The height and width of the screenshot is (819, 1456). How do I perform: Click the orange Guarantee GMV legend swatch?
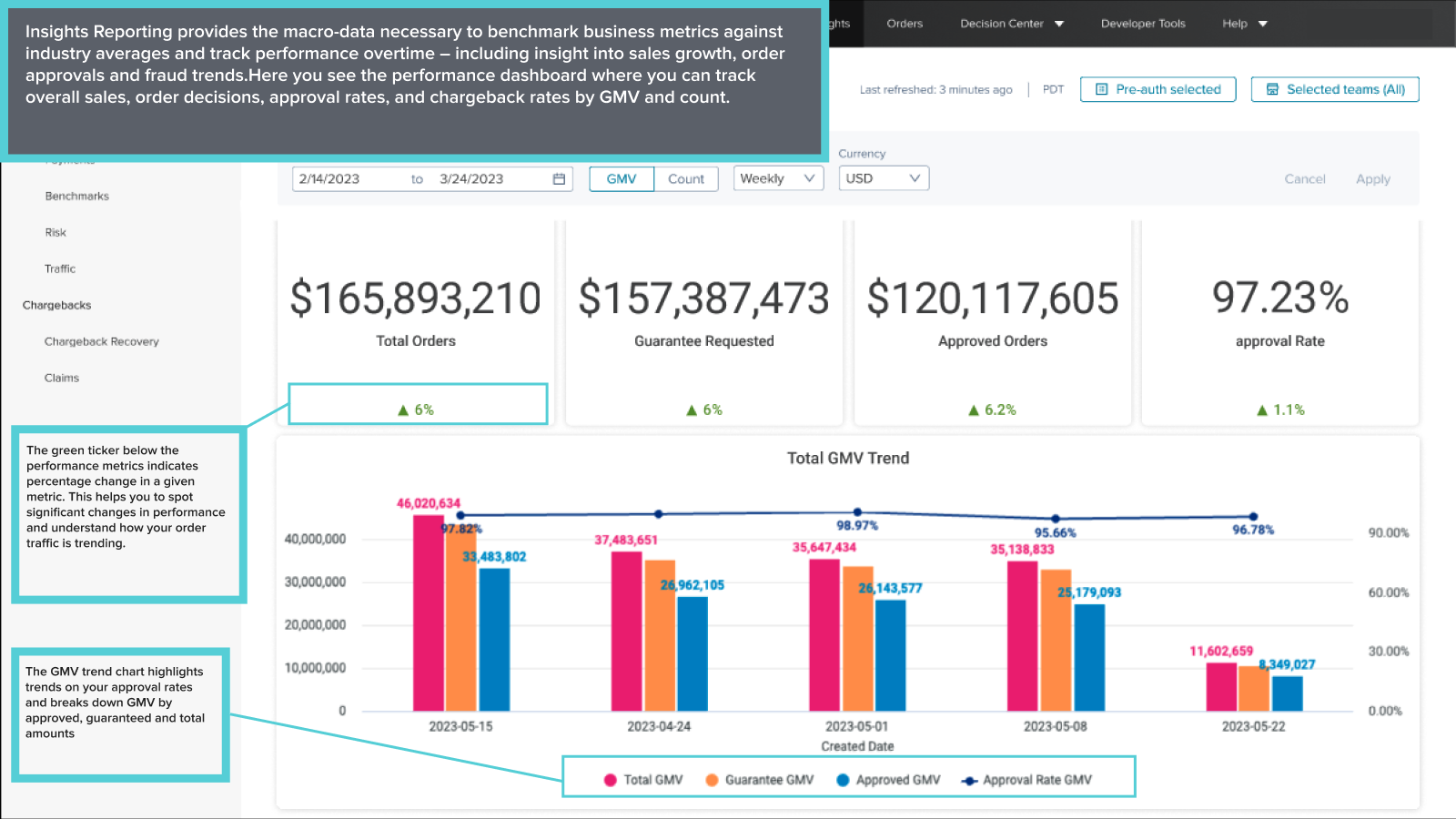coord(712,780)
